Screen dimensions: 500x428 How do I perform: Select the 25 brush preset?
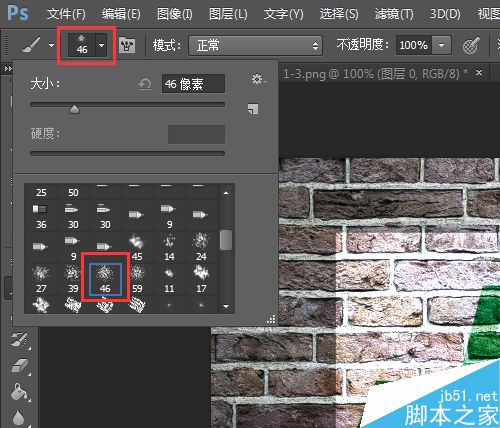tap(41, 192)
